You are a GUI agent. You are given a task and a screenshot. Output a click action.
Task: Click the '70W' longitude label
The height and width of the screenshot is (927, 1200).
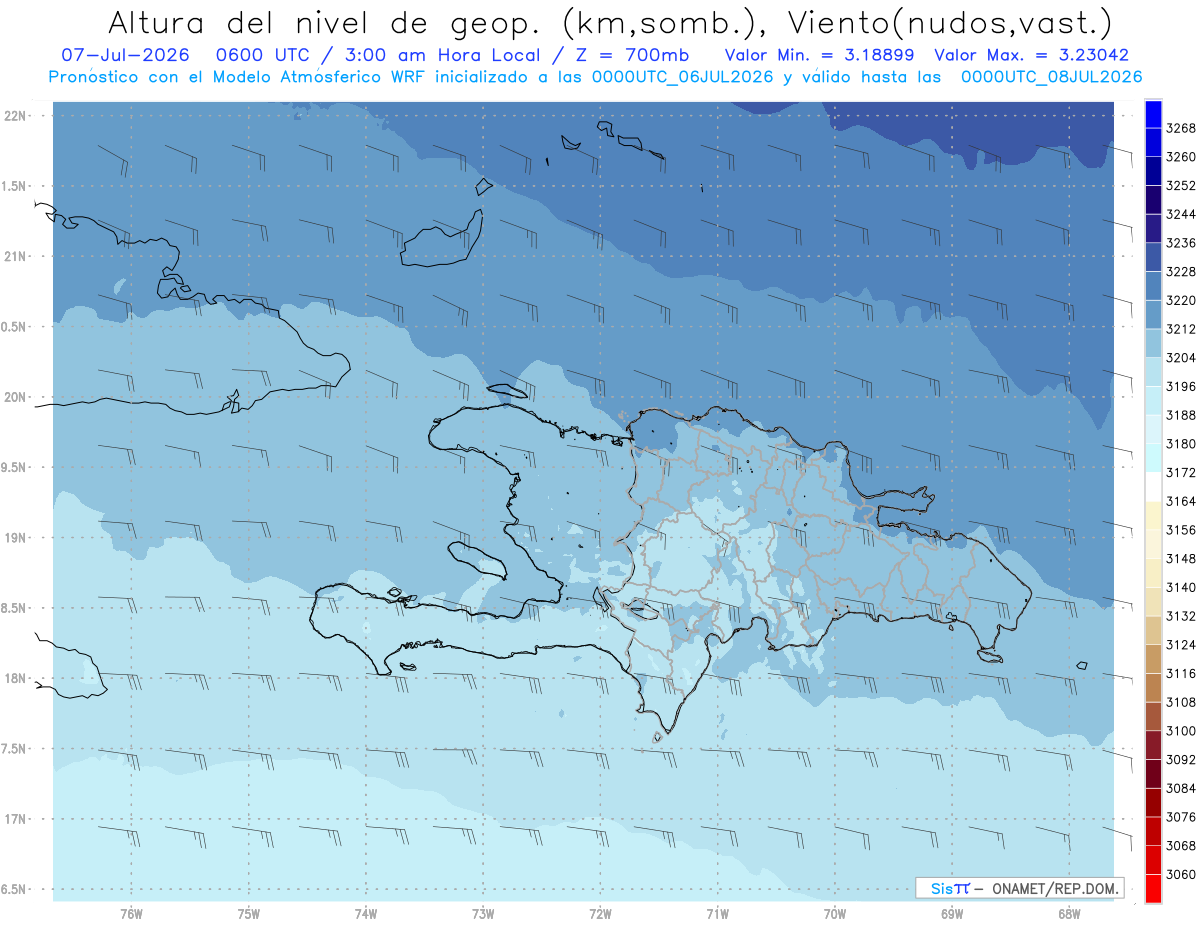(x=835, y=913)
